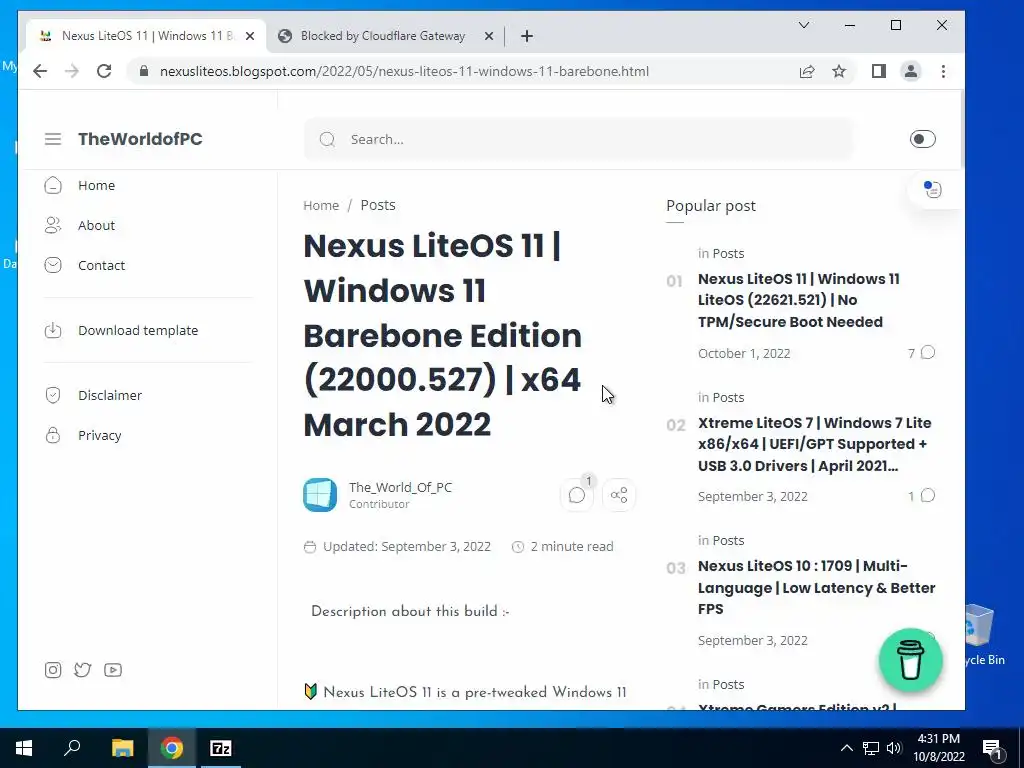1024x768 pixels.
Task: Open the hamburger menu beside TheWorldofPC
Action: click(53, 139)
